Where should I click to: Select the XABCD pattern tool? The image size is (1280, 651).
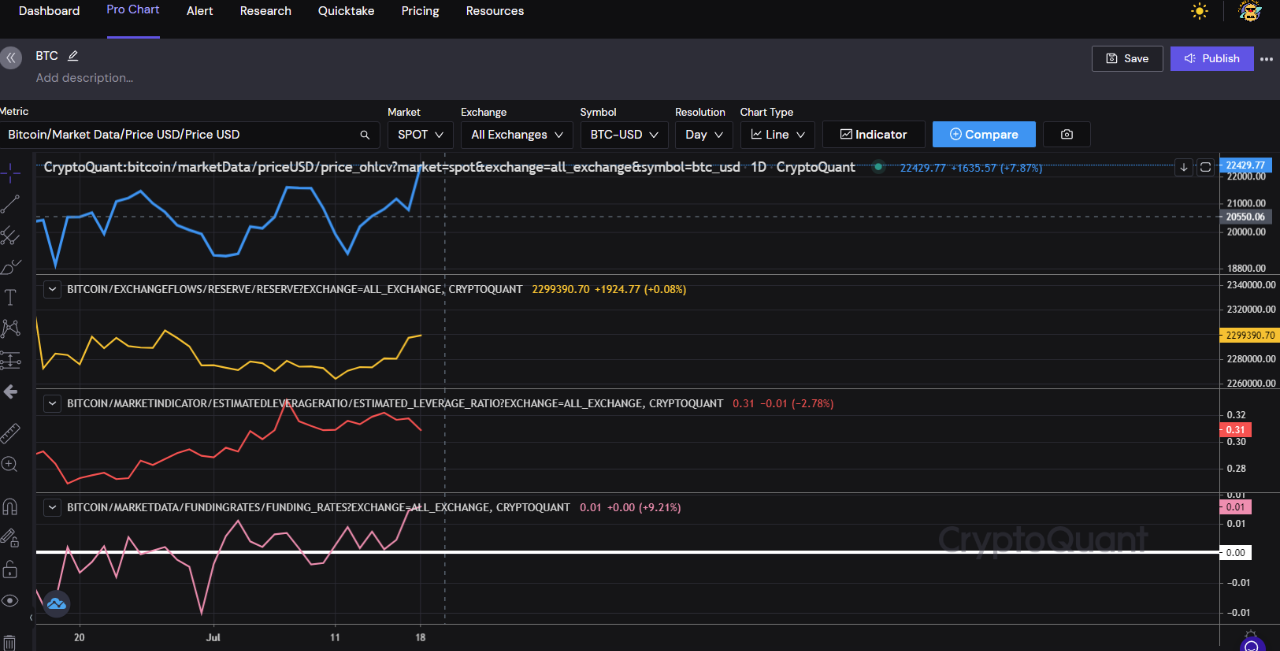(11, 327)
